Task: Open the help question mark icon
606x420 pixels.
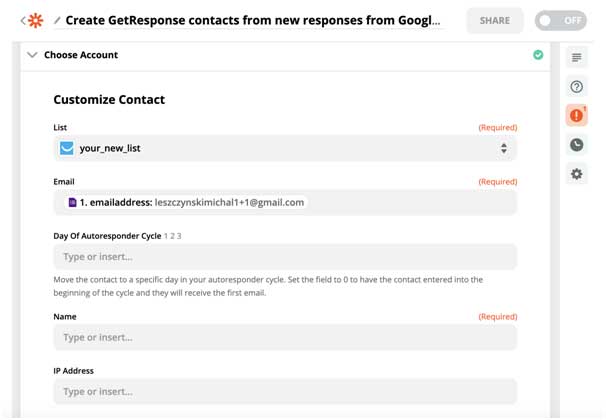Action: click(576, 87)
